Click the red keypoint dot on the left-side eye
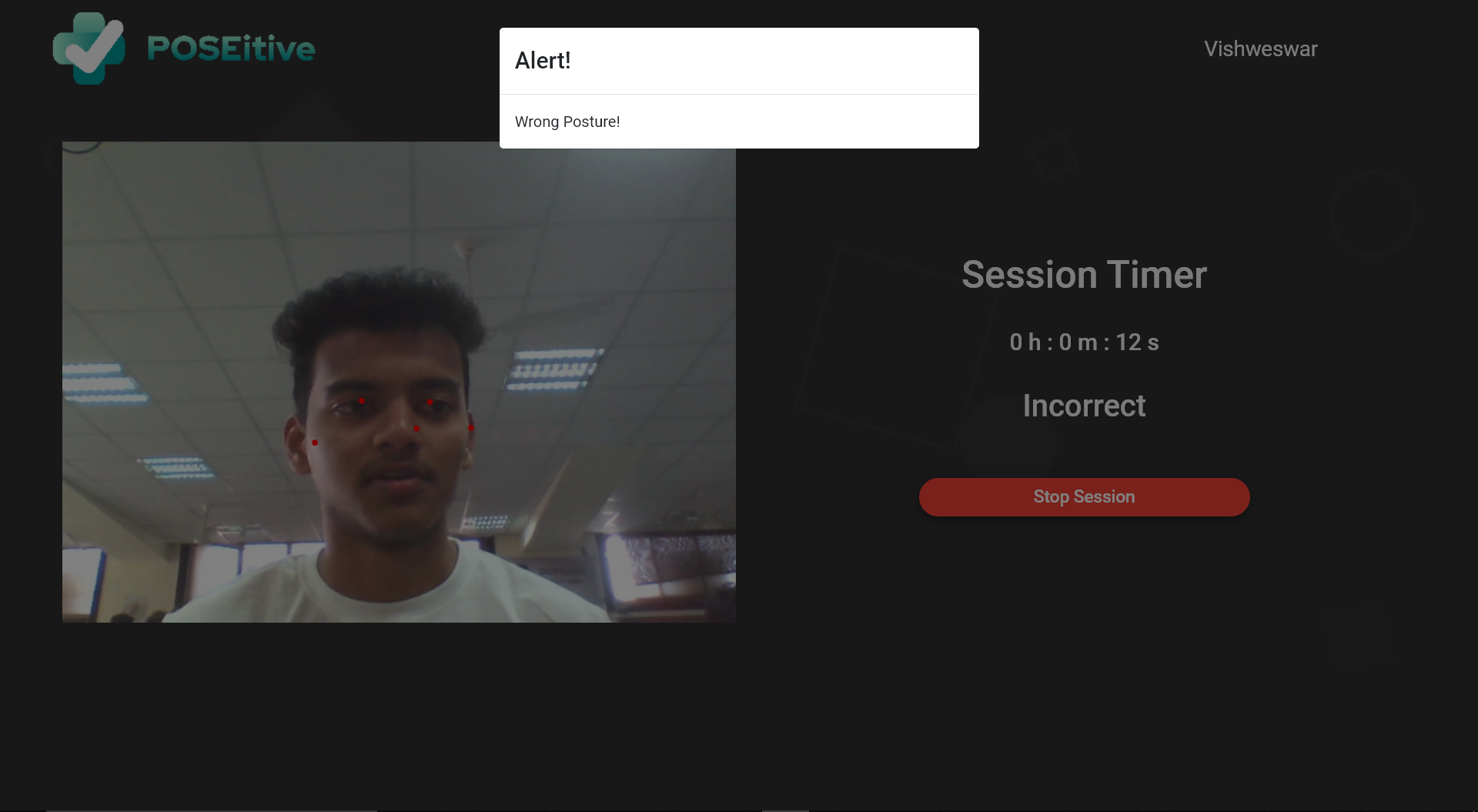The width and height of the screenshot is (1478, 812). 362,400
